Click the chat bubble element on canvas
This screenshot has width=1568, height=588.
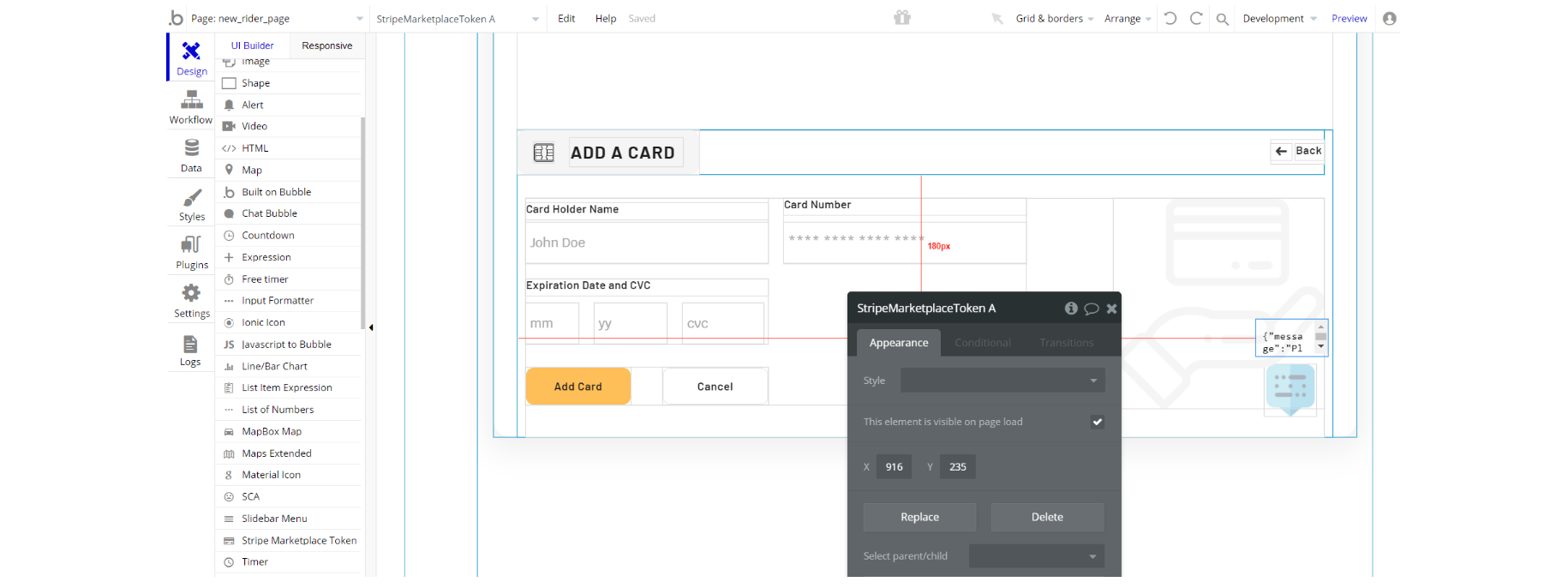point(1290,389)
